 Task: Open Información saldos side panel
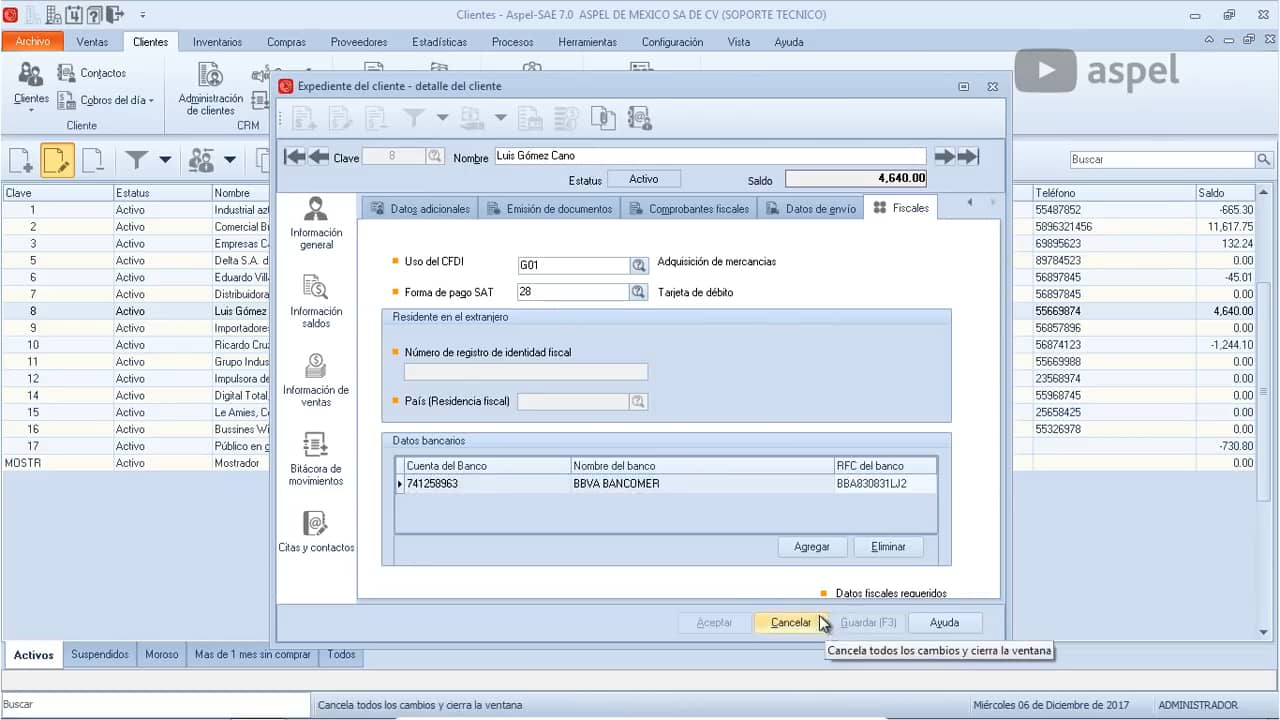(x=316, y=301)
